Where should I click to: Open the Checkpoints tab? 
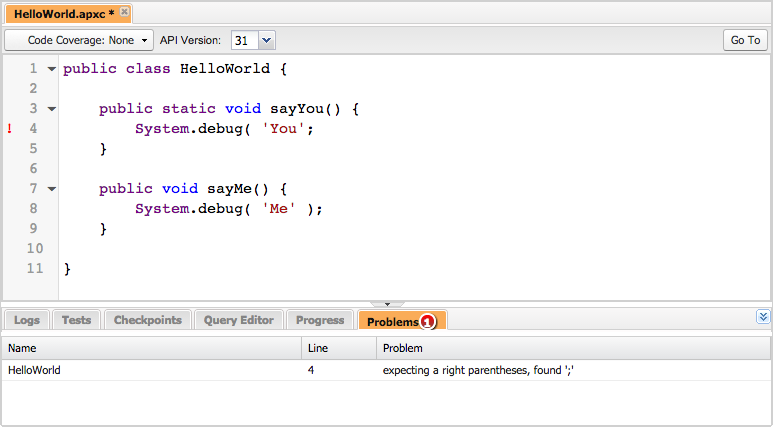148,320
